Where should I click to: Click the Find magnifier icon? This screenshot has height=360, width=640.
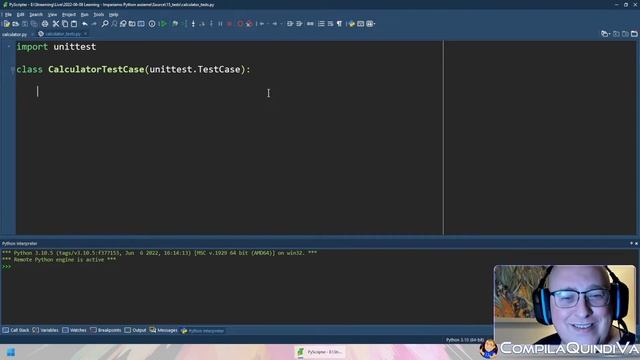(105, 24)
